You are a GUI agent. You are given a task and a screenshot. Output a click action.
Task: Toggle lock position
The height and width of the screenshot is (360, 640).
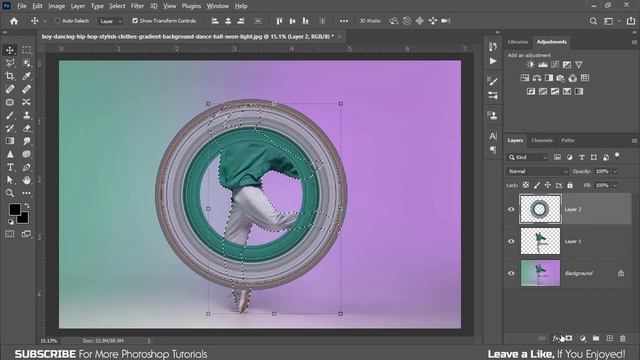tap(548, 185)
